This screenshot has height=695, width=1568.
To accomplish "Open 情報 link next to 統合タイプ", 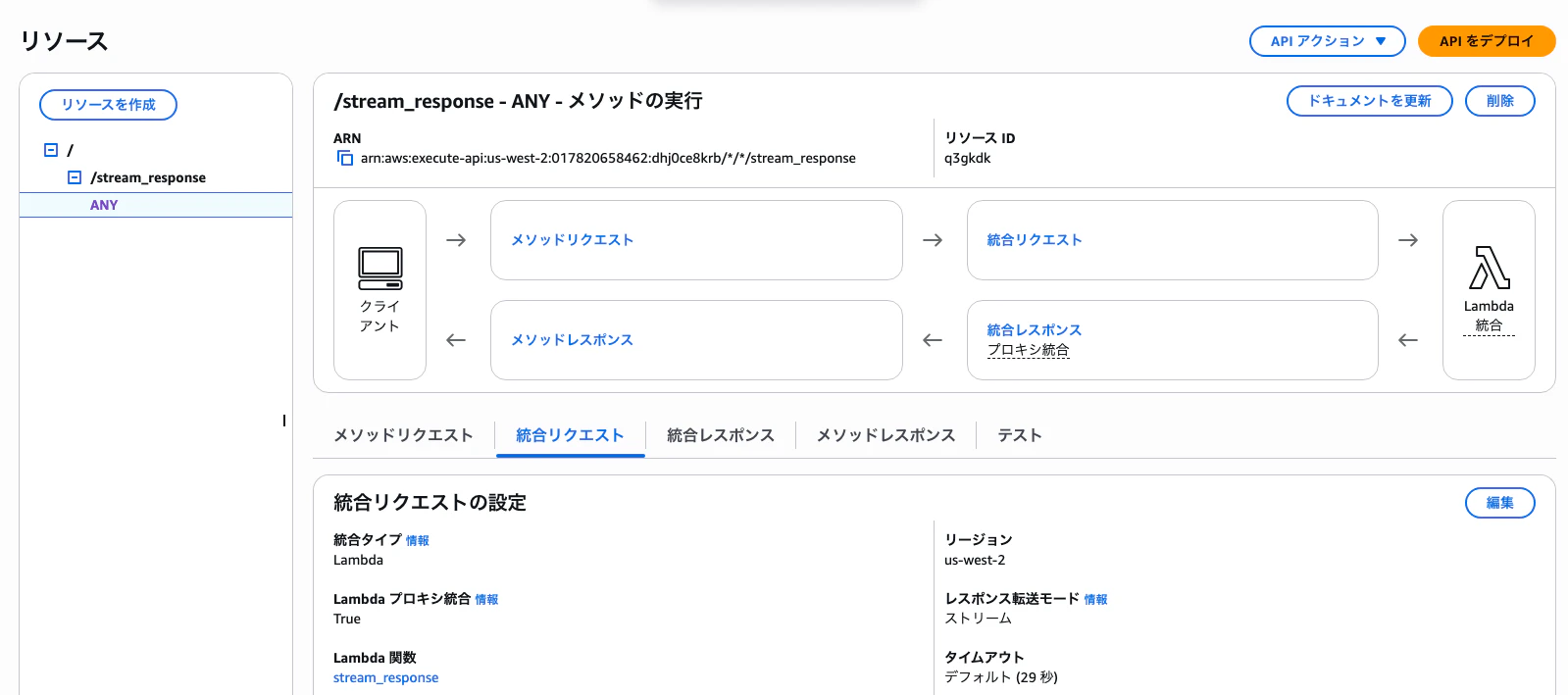I will click(418, 541).
